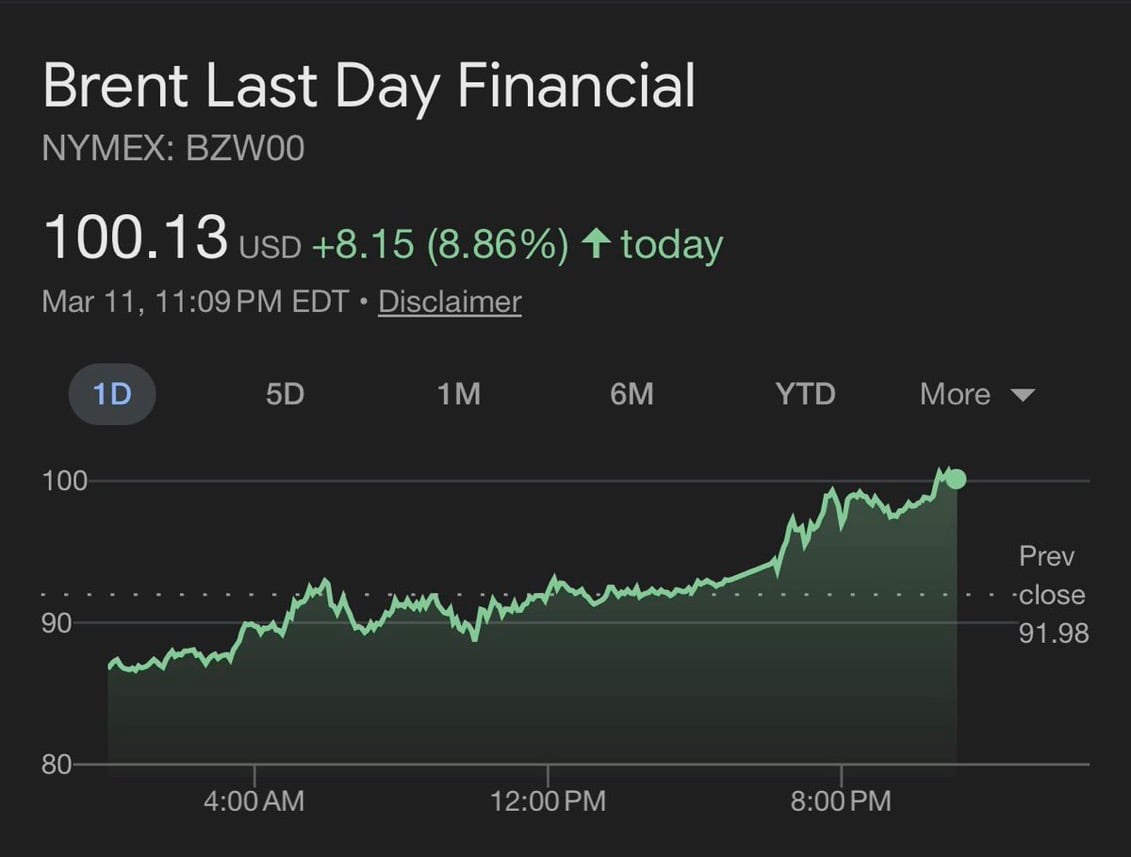Viewport: 1131px width, 857px height.
Task: Click the green up arrow icon
Action: 596,244
